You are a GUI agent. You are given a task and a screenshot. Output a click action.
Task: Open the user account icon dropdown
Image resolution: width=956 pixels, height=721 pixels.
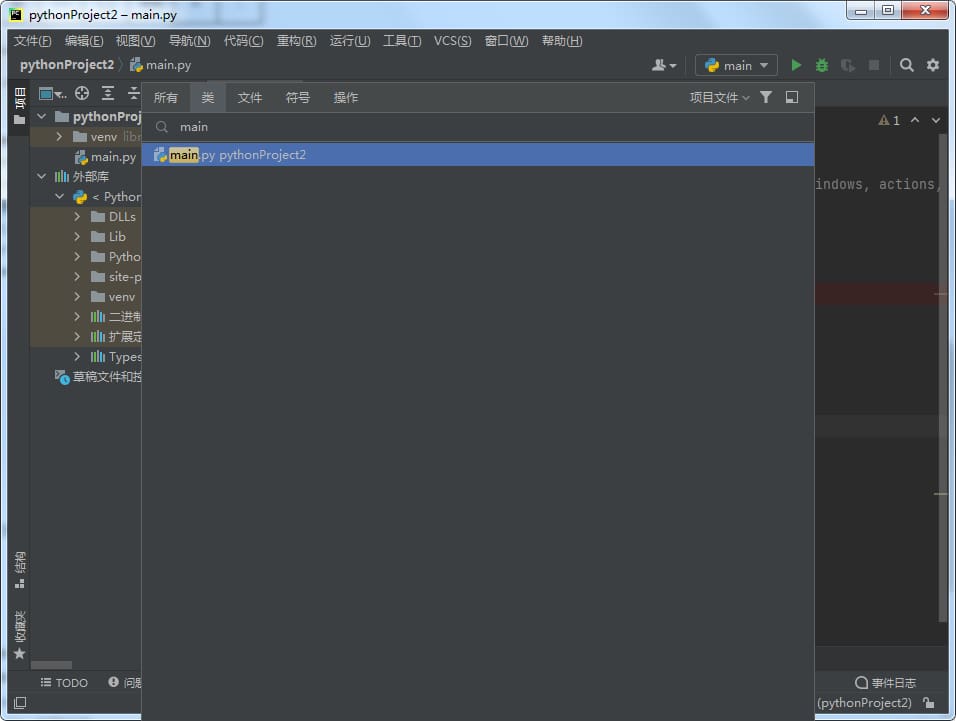point(664,65)
